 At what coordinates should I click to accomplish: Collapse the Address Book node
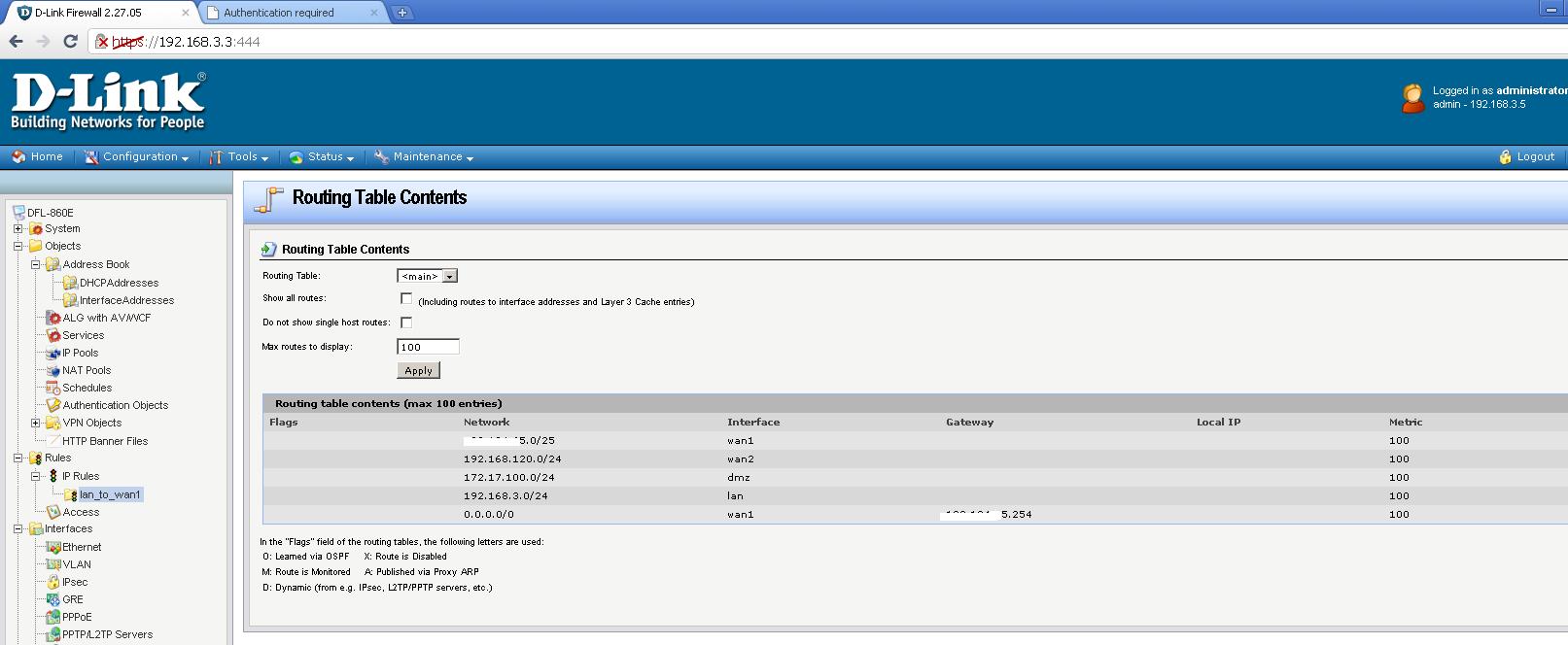coord(36,264)
